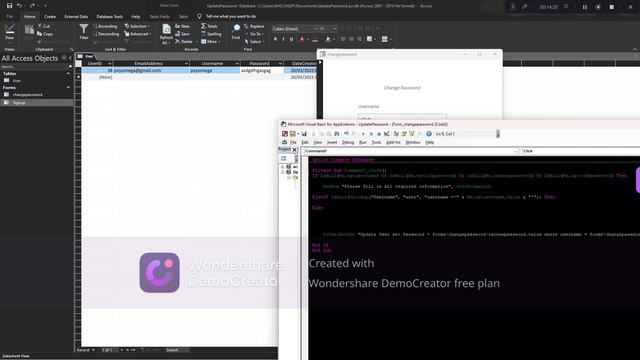Viewport: 640px width, 360px height.
Task: Click the Save icon in VBA toolbar
Action: click(x=304, y=134)
